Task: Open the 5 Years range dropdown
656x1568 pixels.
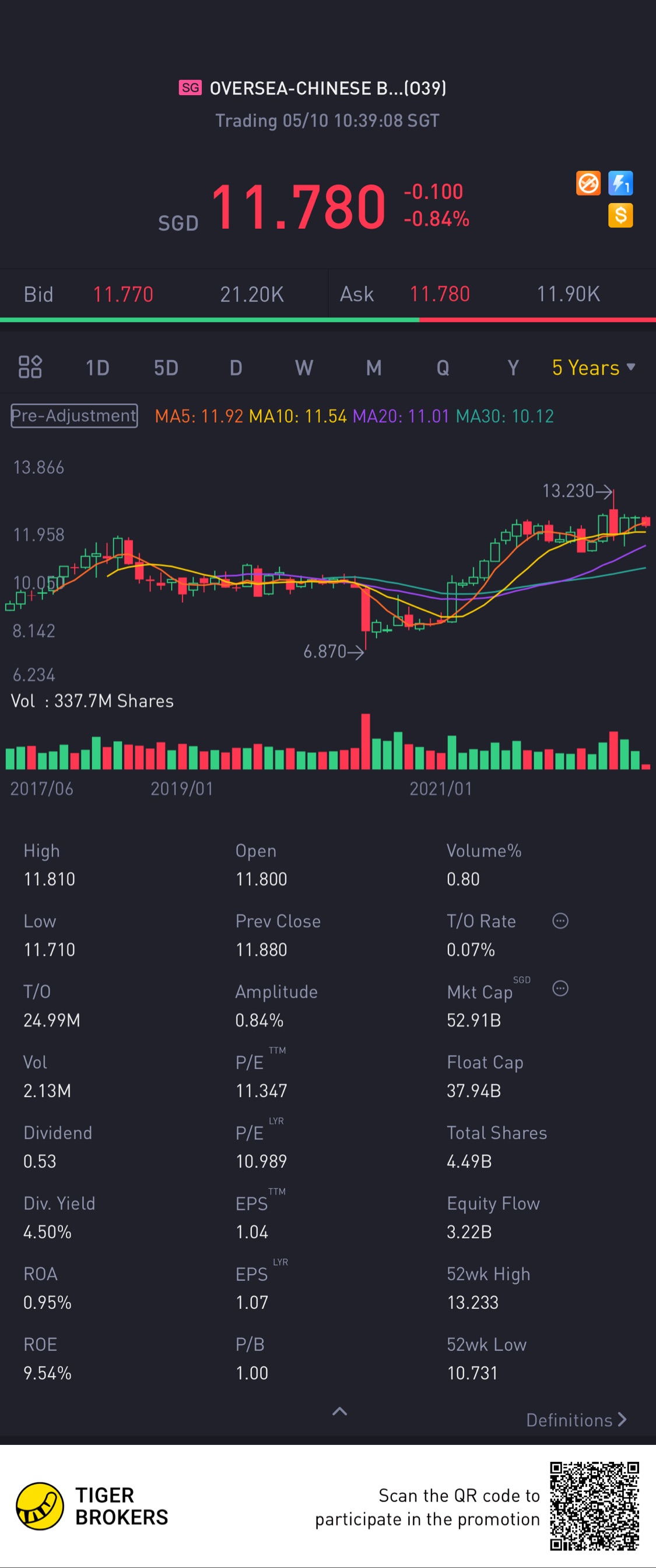Action: tap(594, 368)
